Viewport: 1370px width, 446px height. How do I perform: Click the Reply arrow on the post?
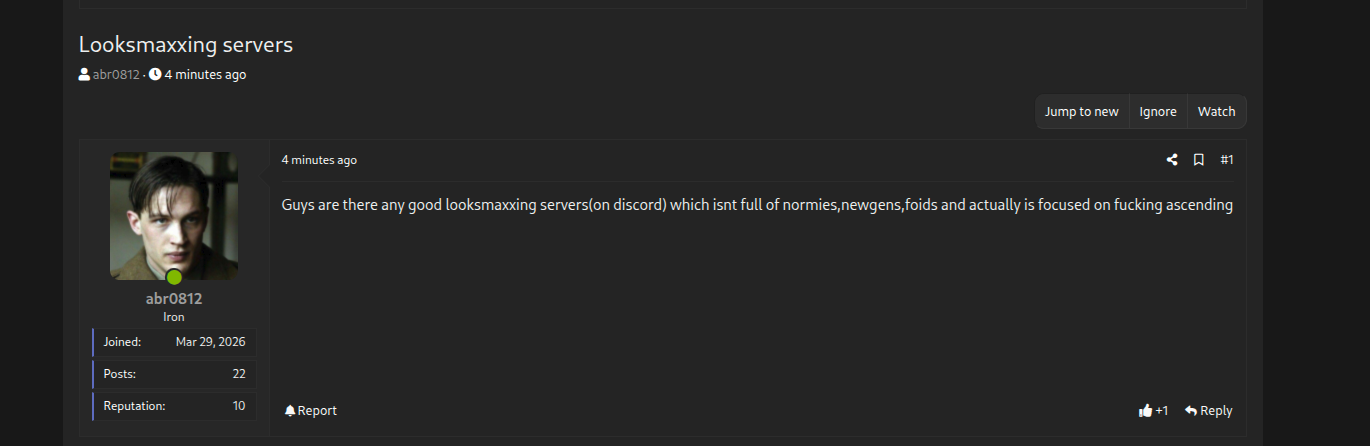pyautogui.click(x=1208, y=410)
